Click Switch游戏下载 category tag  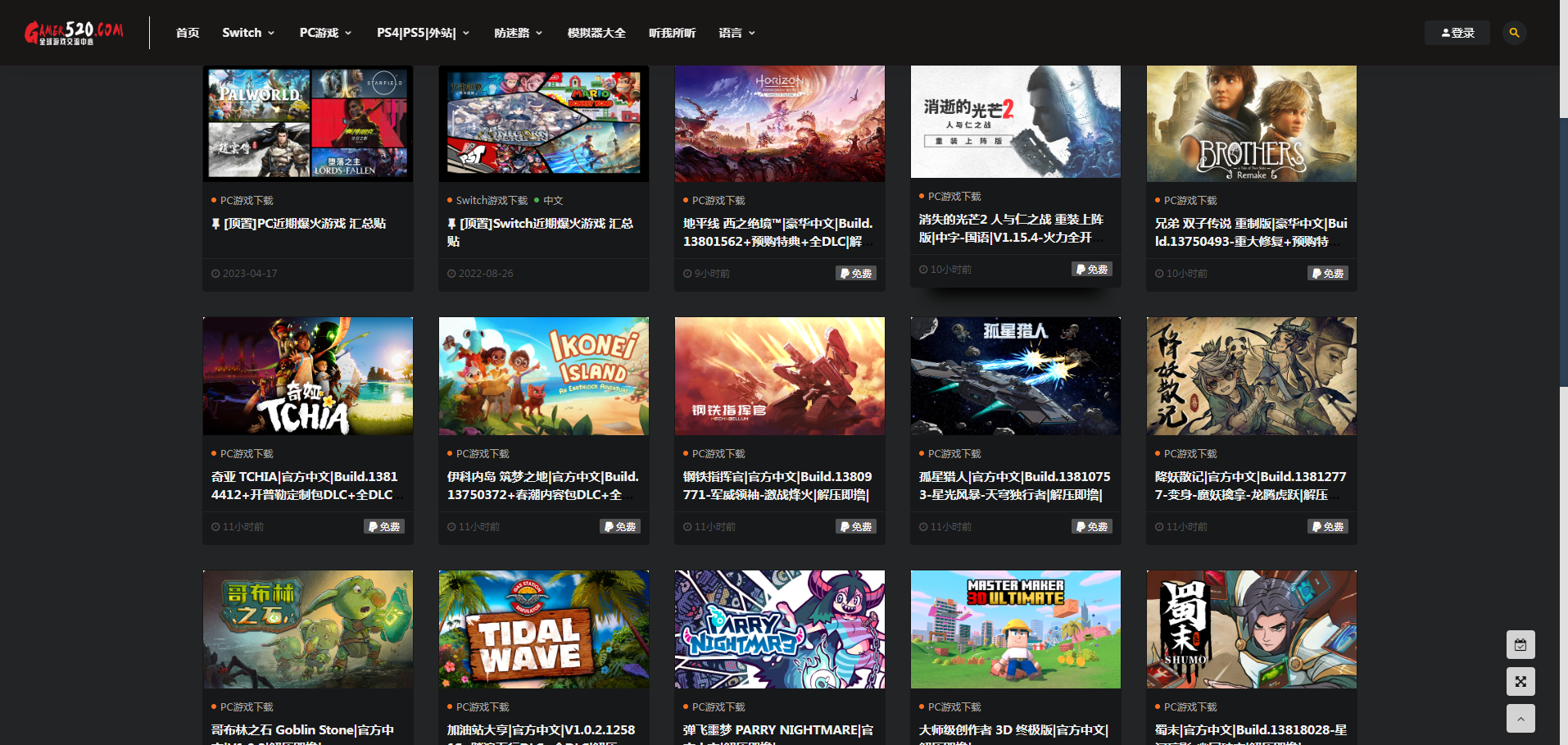(x=492, y=201)
